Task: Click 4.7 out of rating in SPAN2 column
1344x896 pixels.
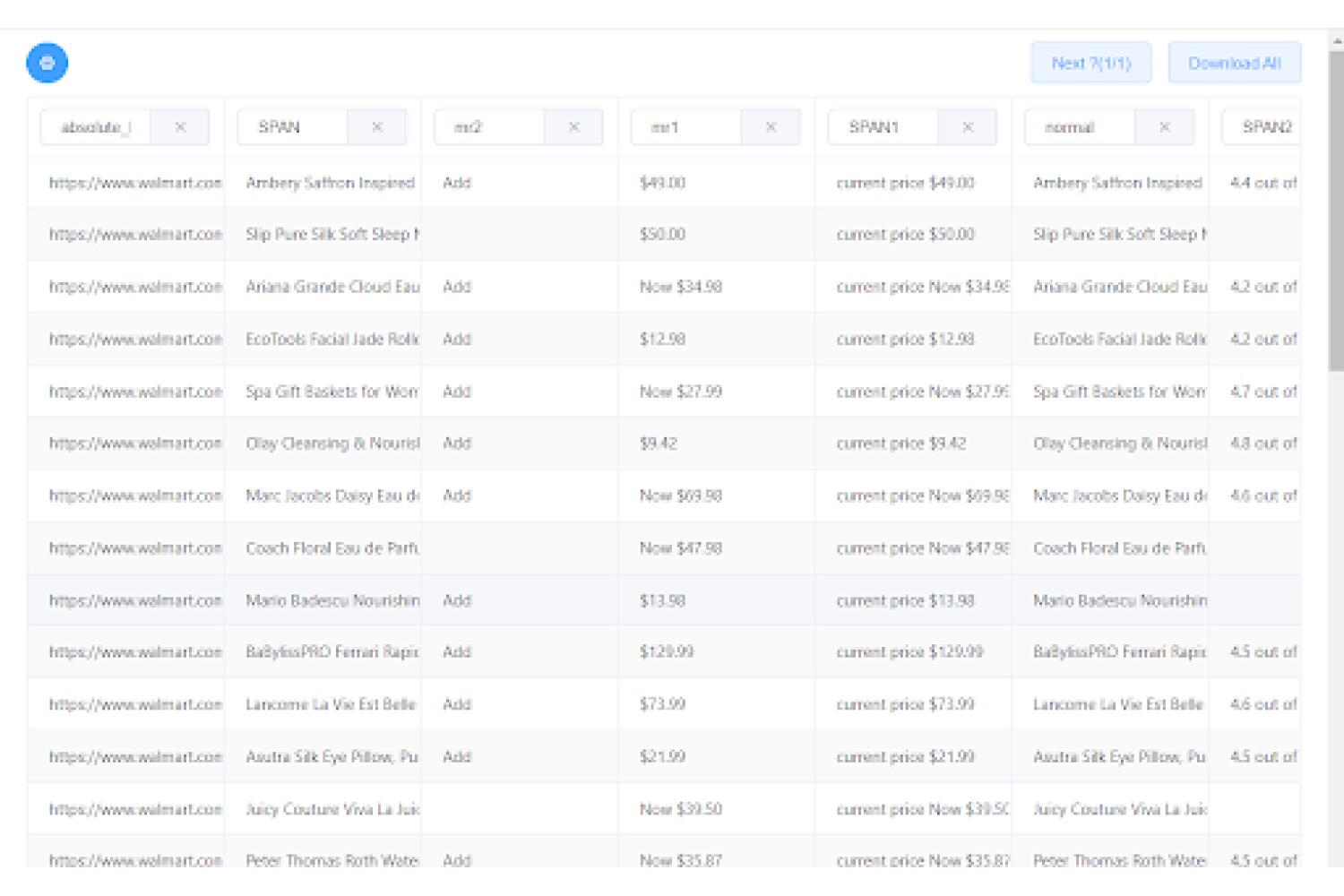Action: point(1263,392)
